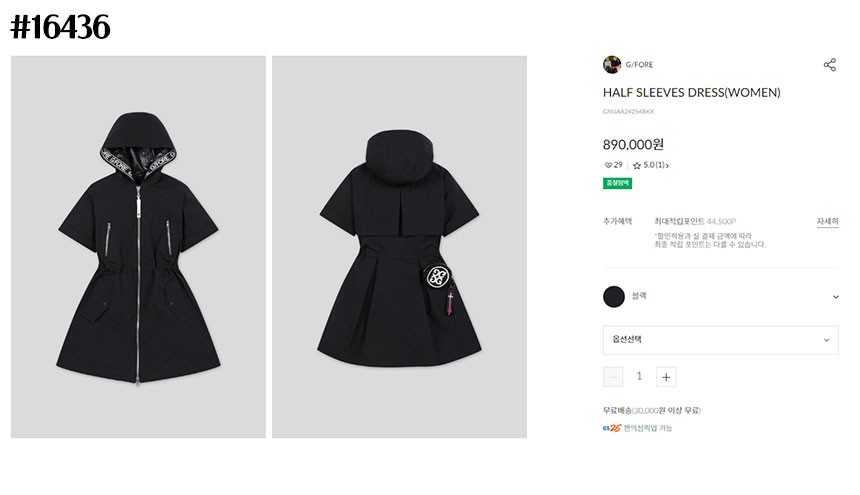The height and width of the screenshot is (495, 860).
Task: Open the back view dress image
Action: 399,247
